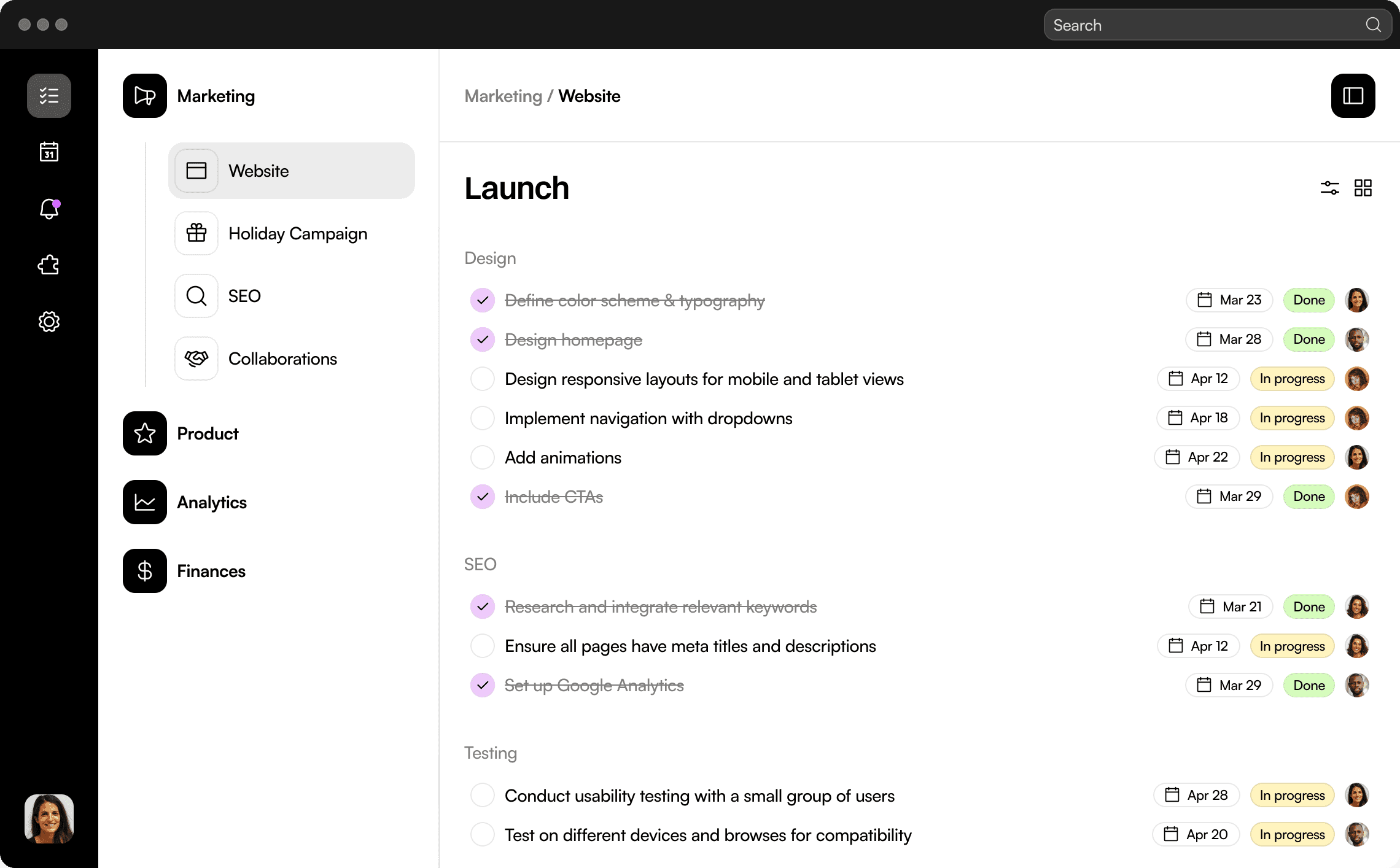Image resolution: width=1400 pixels, height=868 pixels.
Task: Collapse the Marketing section
Action: click(216, 96)
